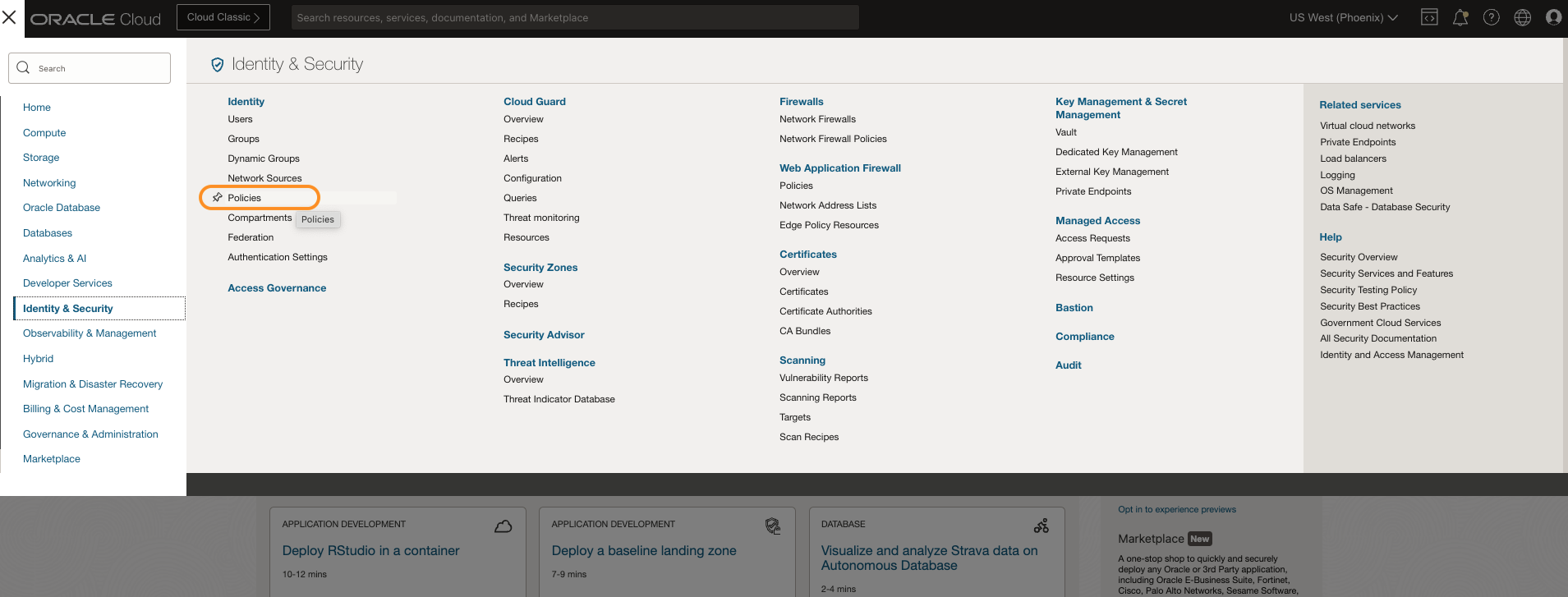Open Bastion link
The width and height of the screenshot is (1568, 597).
pyautogui.click(x=1074, y=308)
